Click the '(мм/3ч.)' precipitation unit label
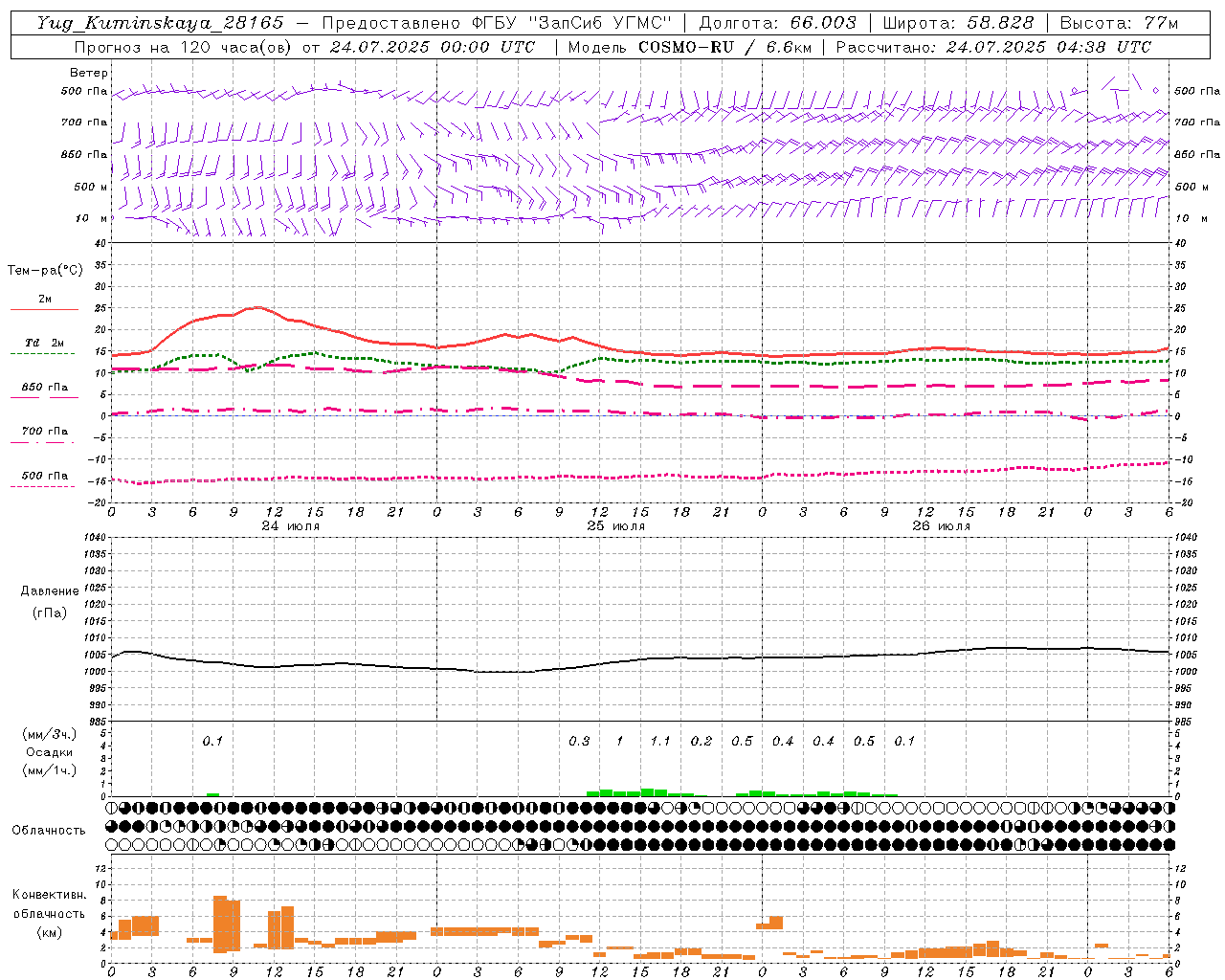This screenshot has width=1225, height=980. coord(50,734)
